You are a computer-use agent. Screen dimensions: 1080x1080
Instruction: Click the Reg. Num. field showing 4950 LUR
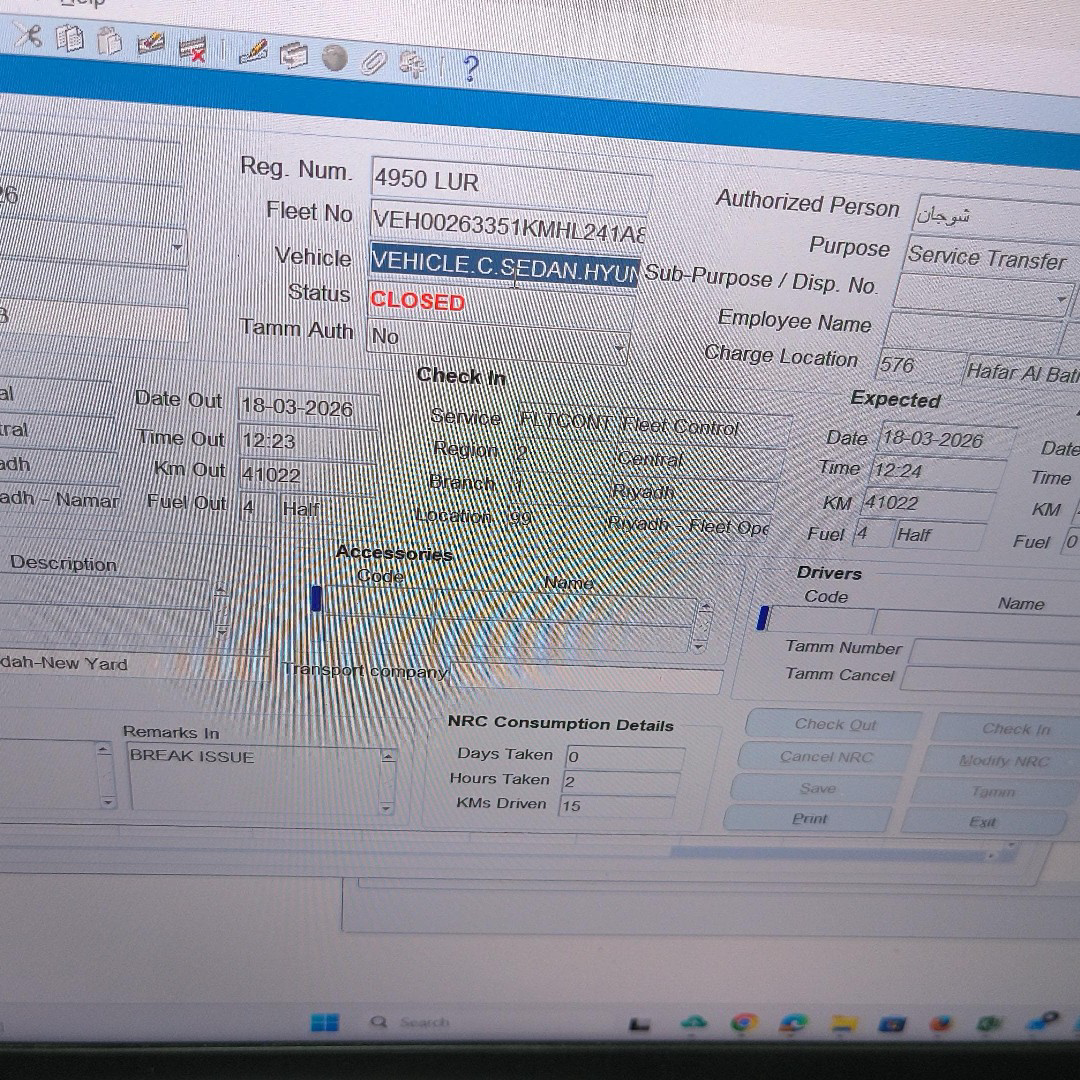click(x=510, y=181)
